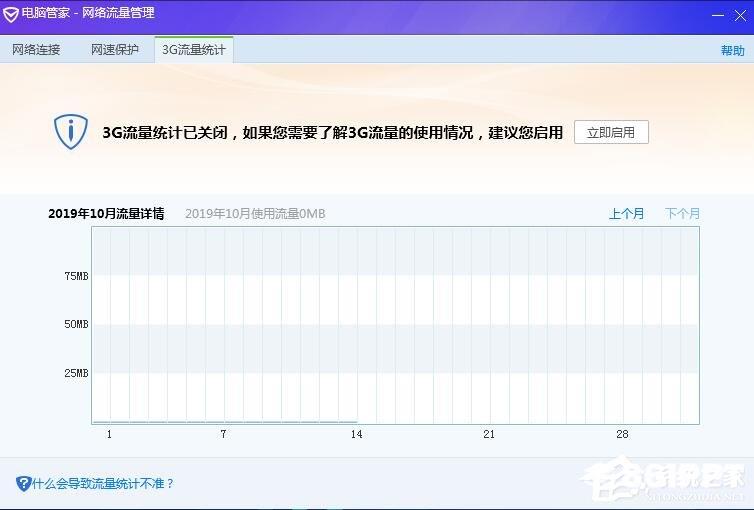Switch to the 网络连接 tab
Image resolution: width=754 pixels, height=510 pixels.
[36, 50]
